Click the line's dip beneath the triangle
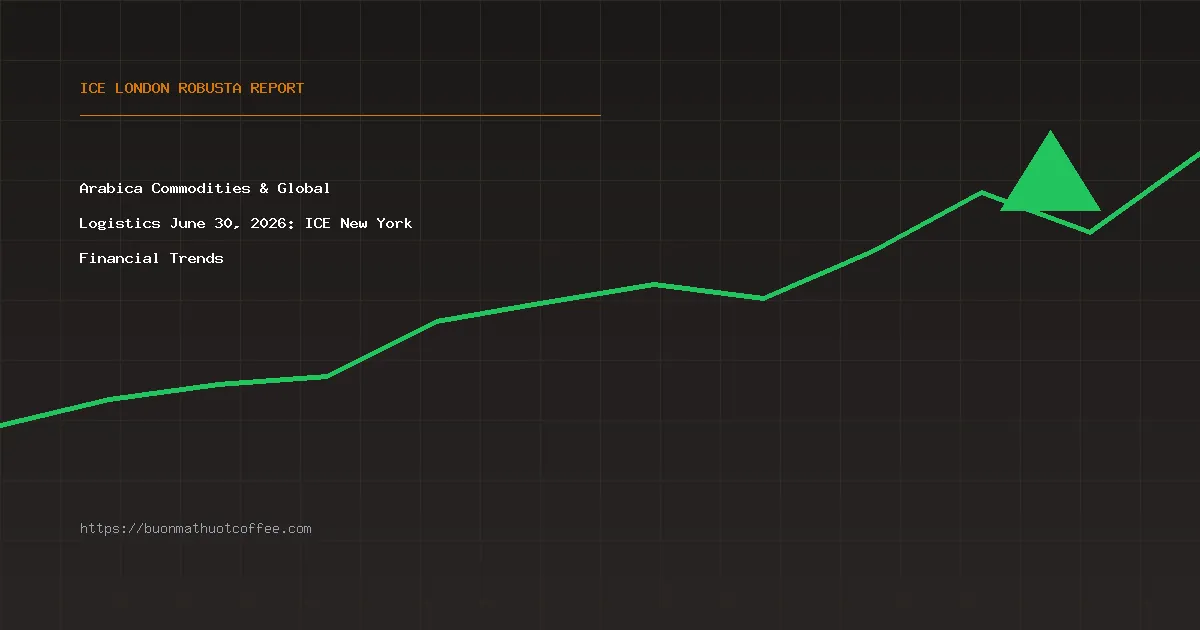This screenshot has width=1200, height=630. point(1090,232)
